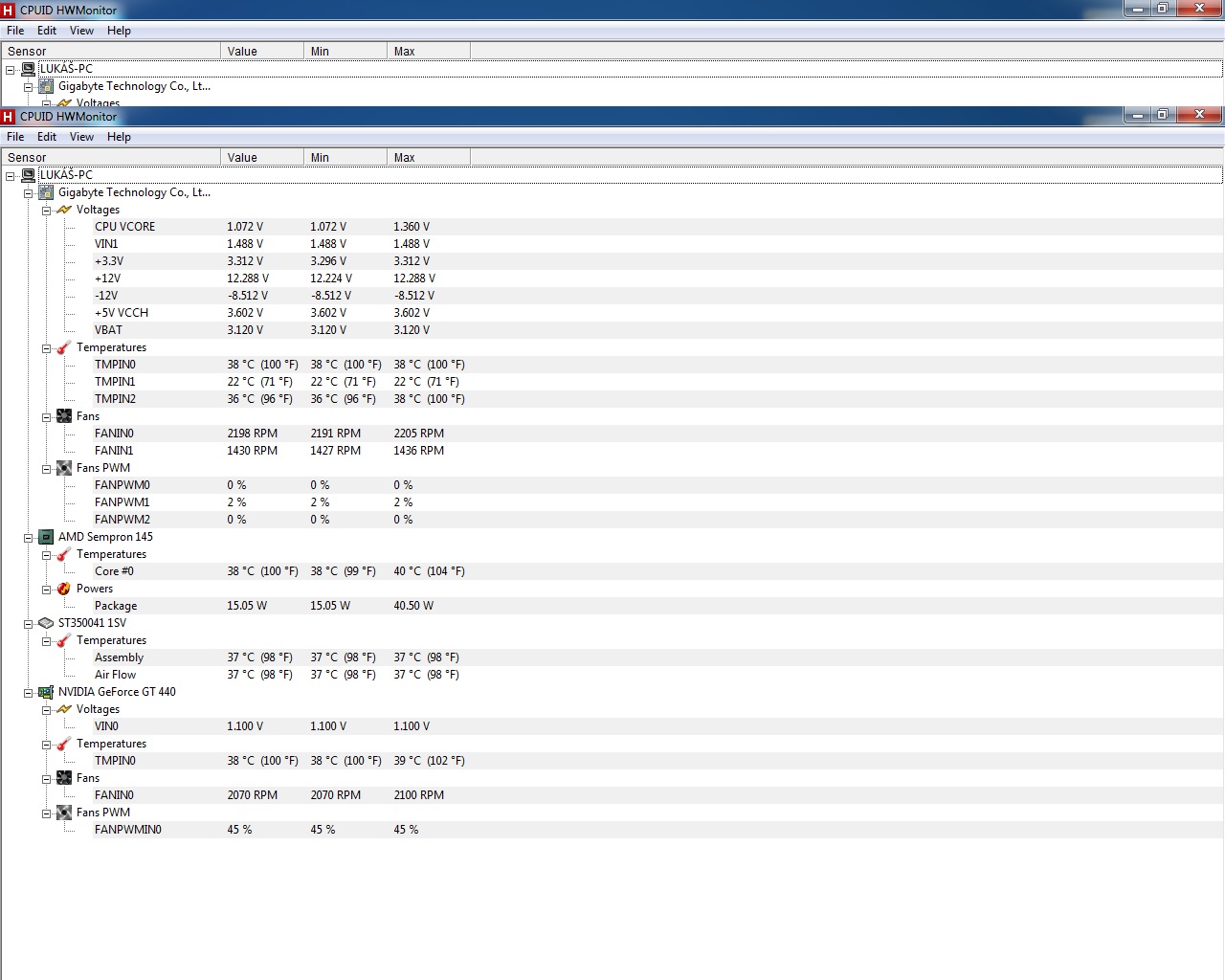Open Edit menu in front HWMonitor window

47,137
